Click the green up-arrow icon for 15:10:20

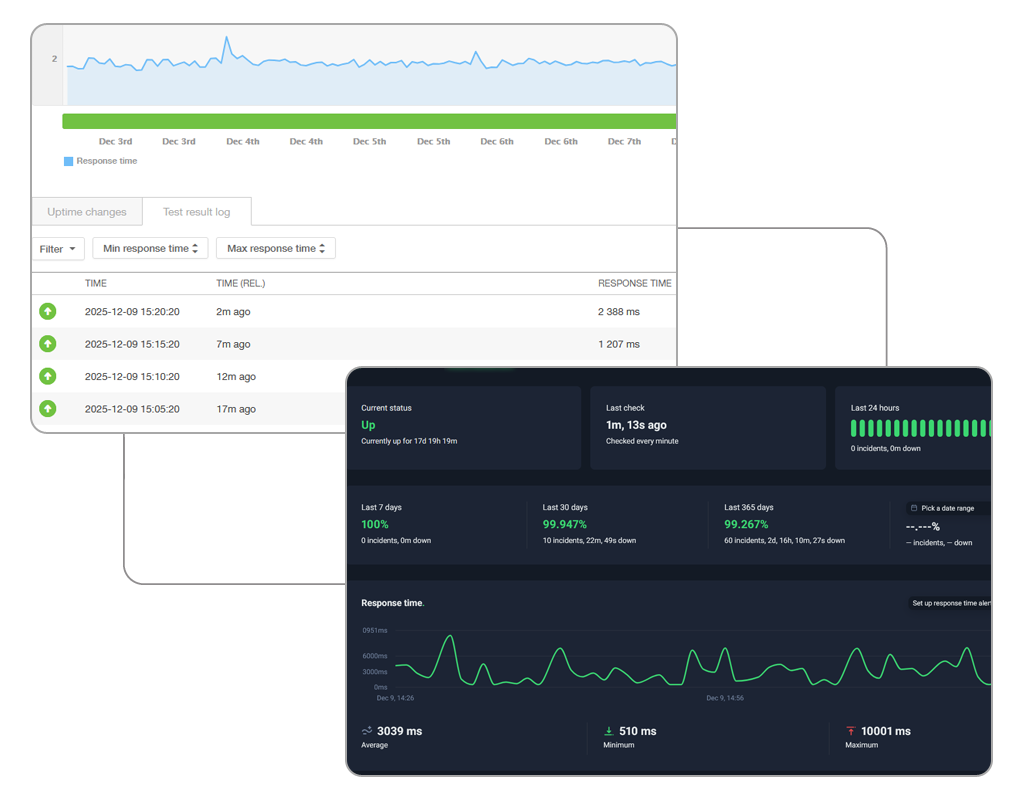pyautogui.click(x=47, y=376)
